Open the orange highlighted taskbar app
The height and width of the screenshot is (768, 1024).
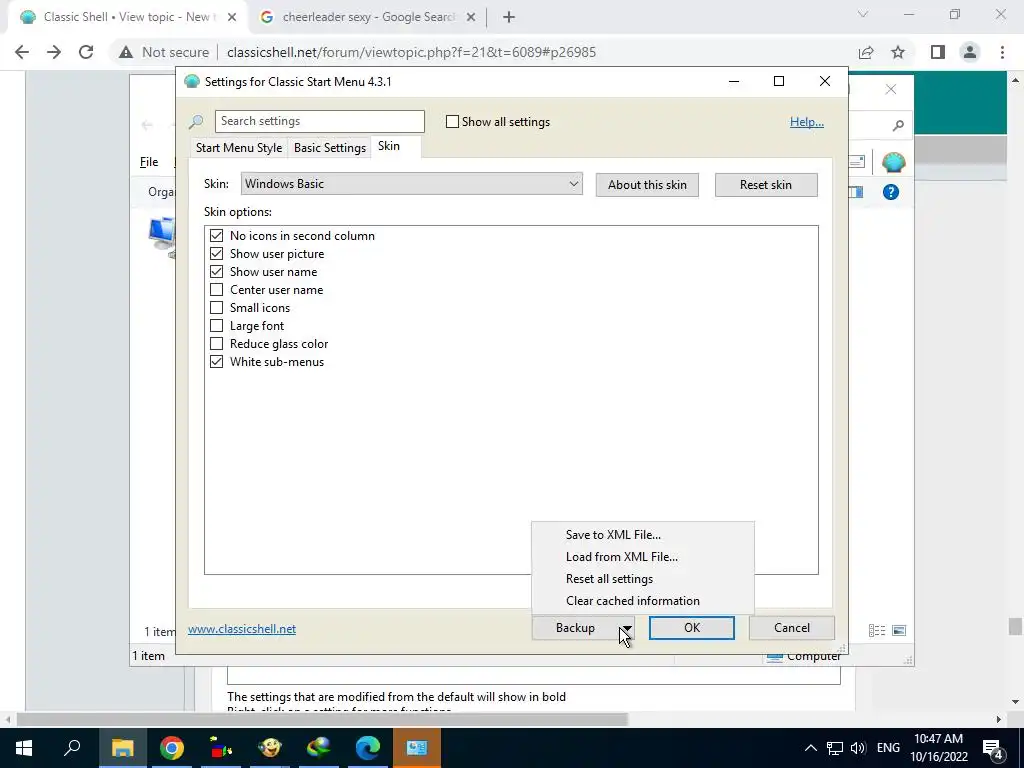417,748
